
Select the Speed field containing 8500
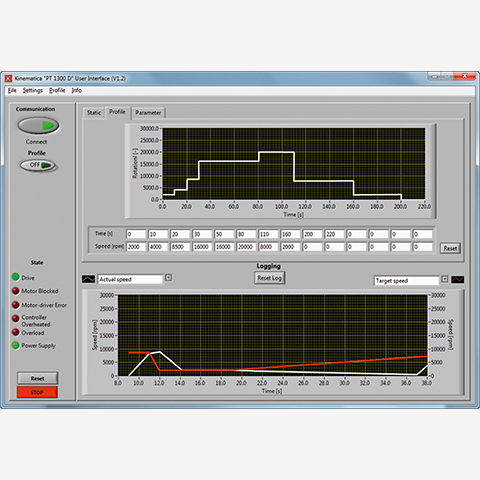pos(180,247)
